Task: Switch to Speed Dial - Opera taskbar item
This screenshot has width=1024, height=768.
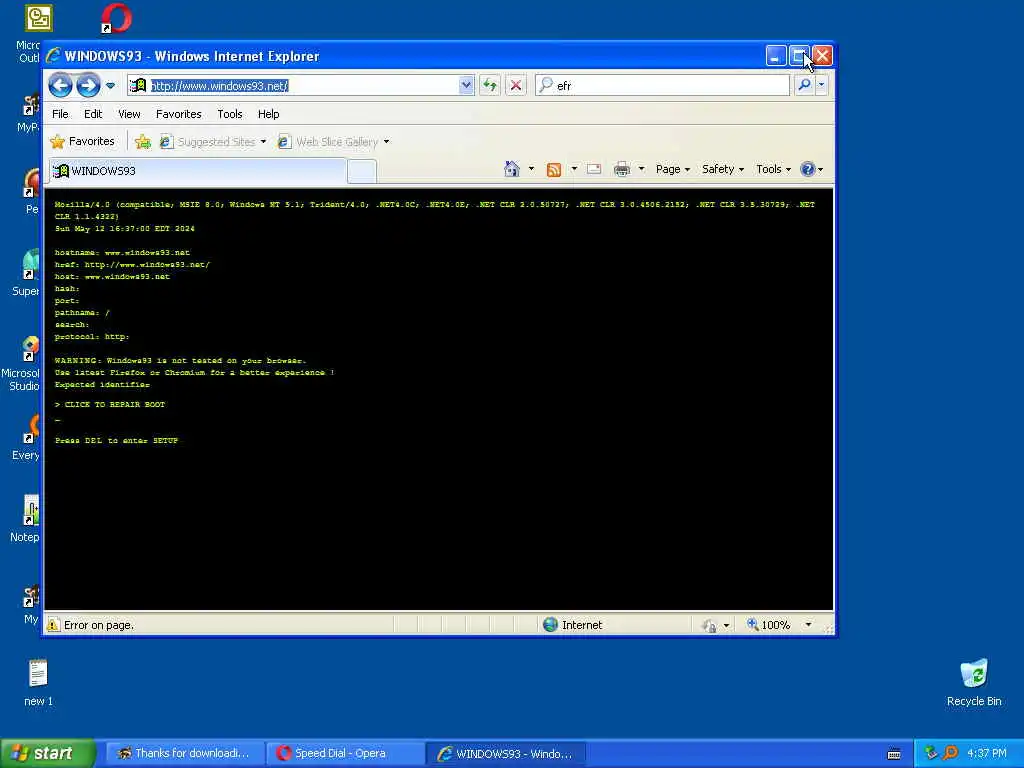Action: (x=345, y=754)
